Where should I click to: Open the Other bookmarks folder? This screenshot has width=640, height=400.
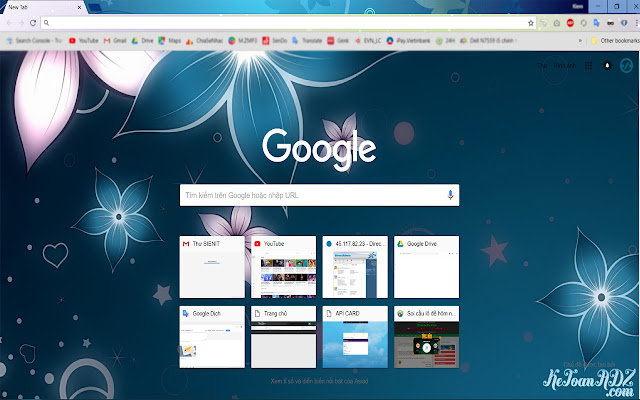pyautogui.click(x=615, y=41)
